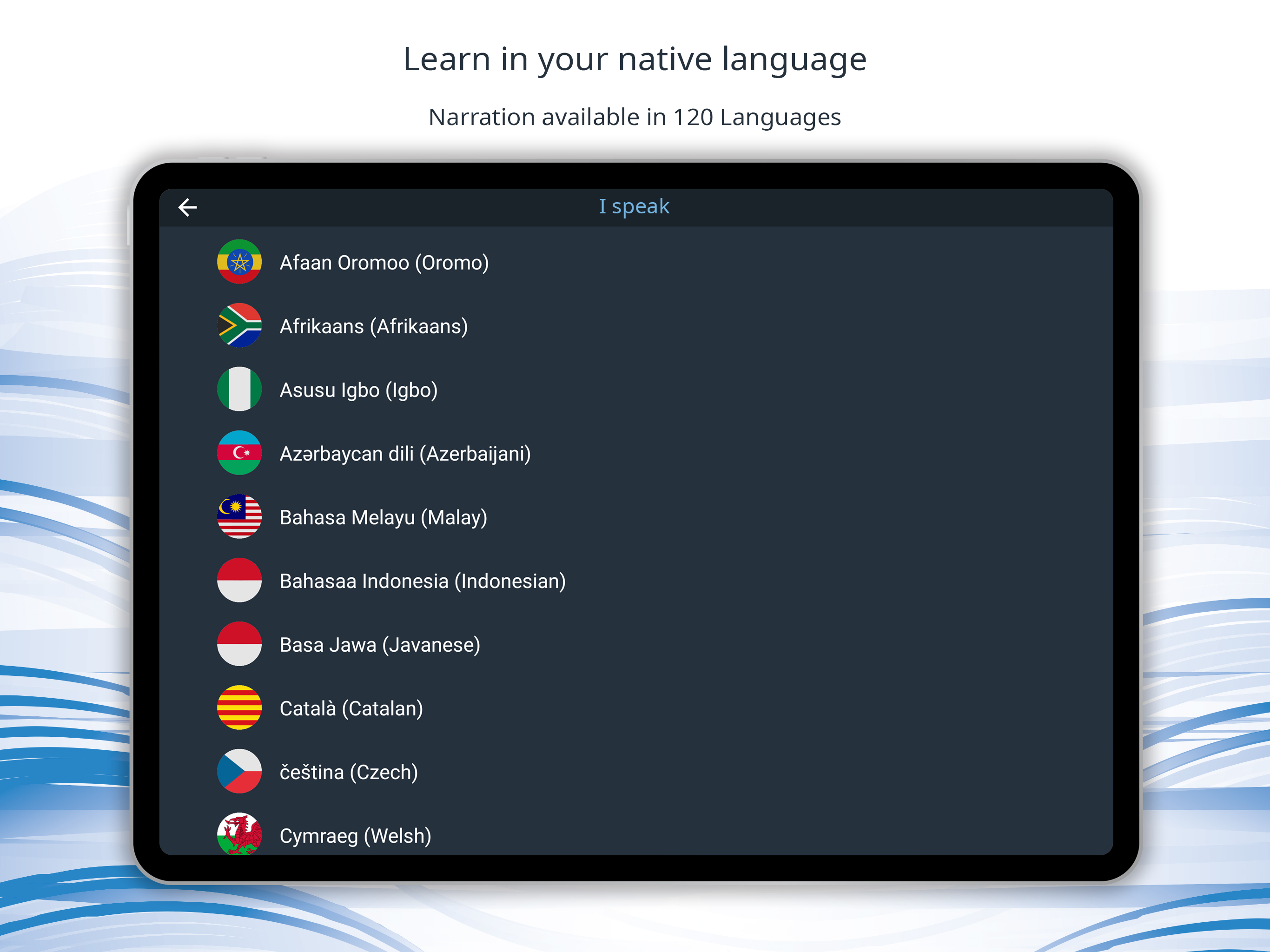Select Afaan Oromoo (Oromo) language
This screenshot has height=952, width=1270.
(384, 263)
